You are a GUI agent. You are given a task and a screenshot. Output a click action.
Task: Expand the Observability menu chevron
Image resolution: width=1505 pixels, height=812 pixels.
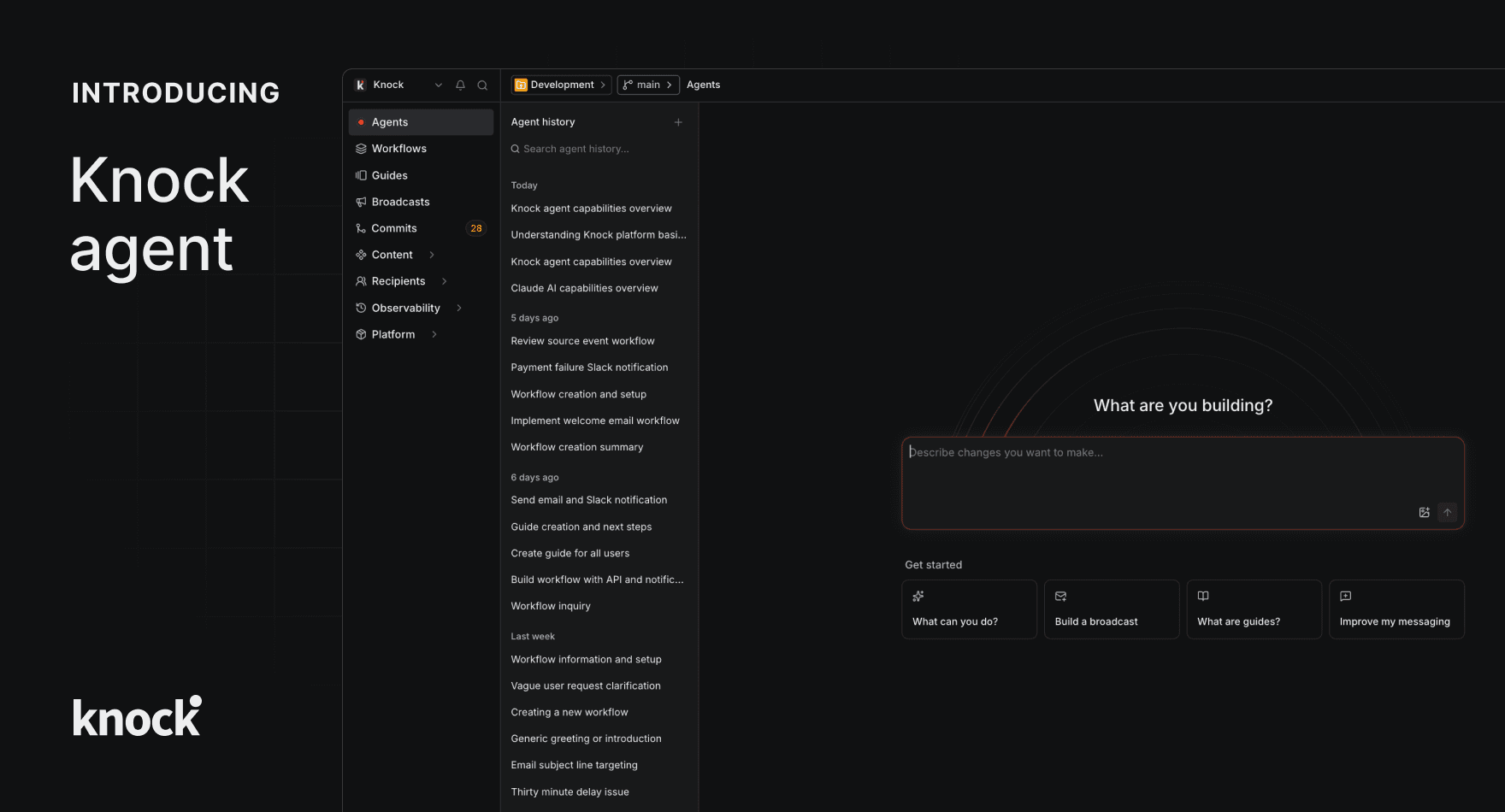click(x=459, y=308)
